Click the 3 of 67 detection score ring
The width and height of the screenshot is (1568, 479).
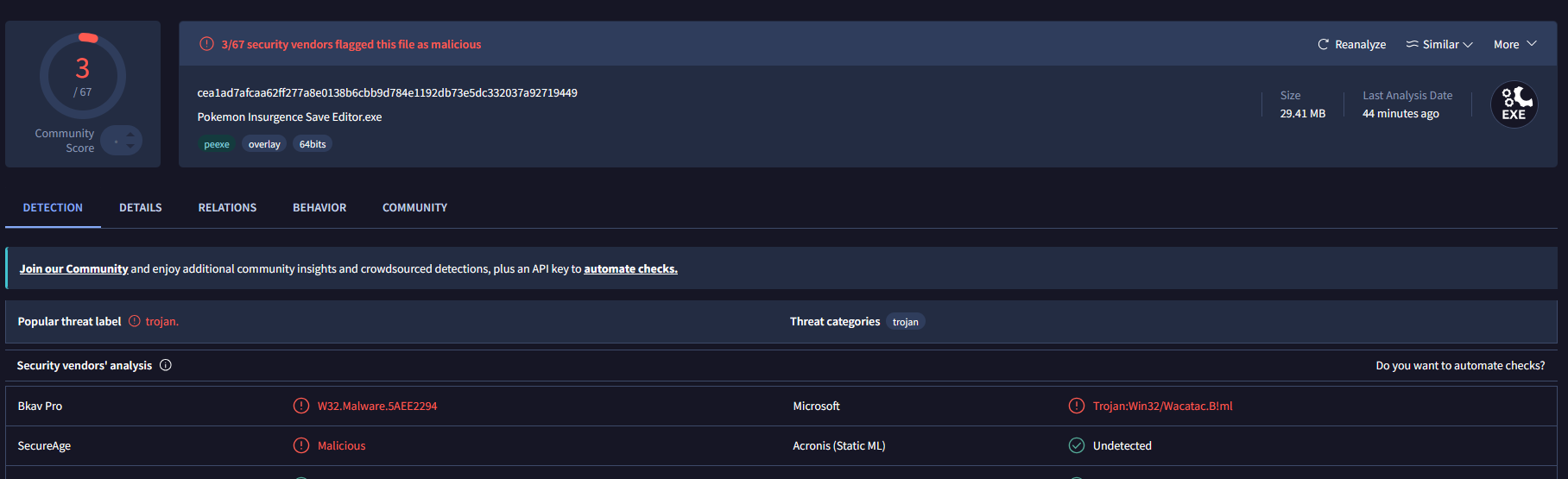(83, 76)
